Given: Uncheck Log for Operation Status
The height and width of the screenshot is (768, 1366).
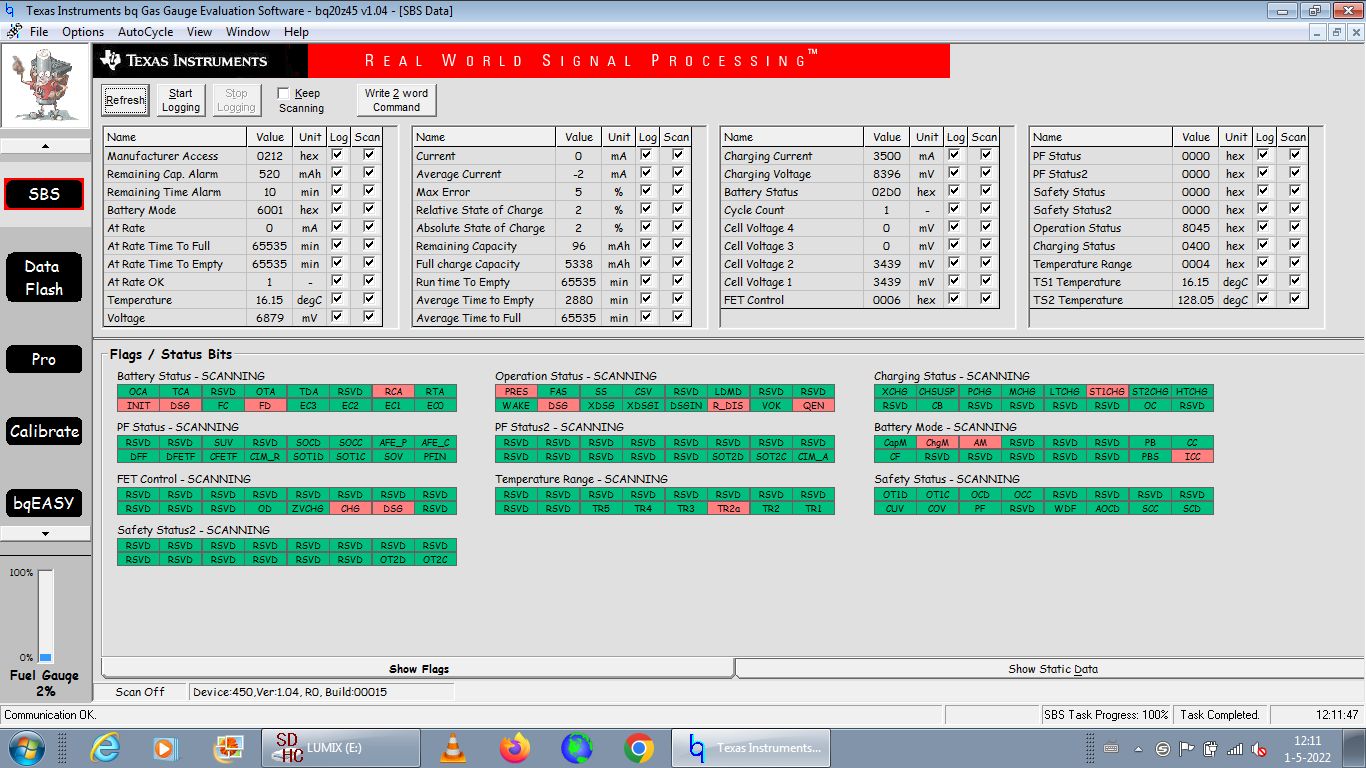Looking at the screenshot, I should click(x=1264, y=227).
